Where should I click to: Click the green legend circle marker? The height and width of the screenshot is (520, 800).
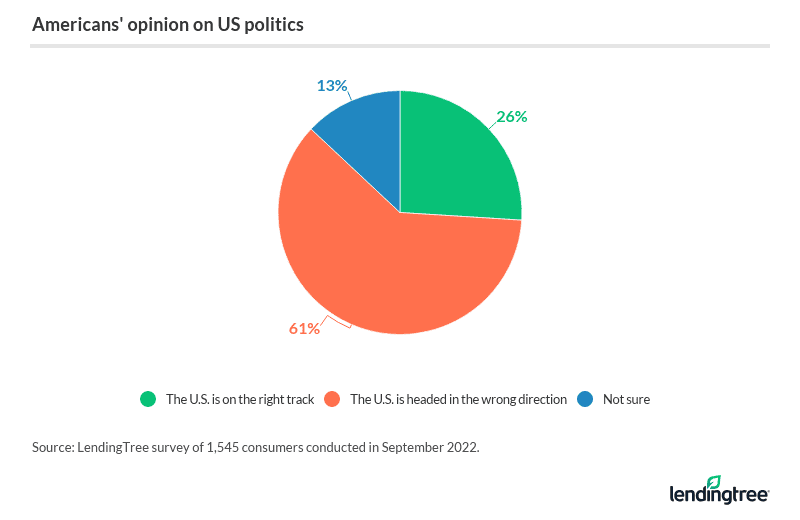pos(149,399)
